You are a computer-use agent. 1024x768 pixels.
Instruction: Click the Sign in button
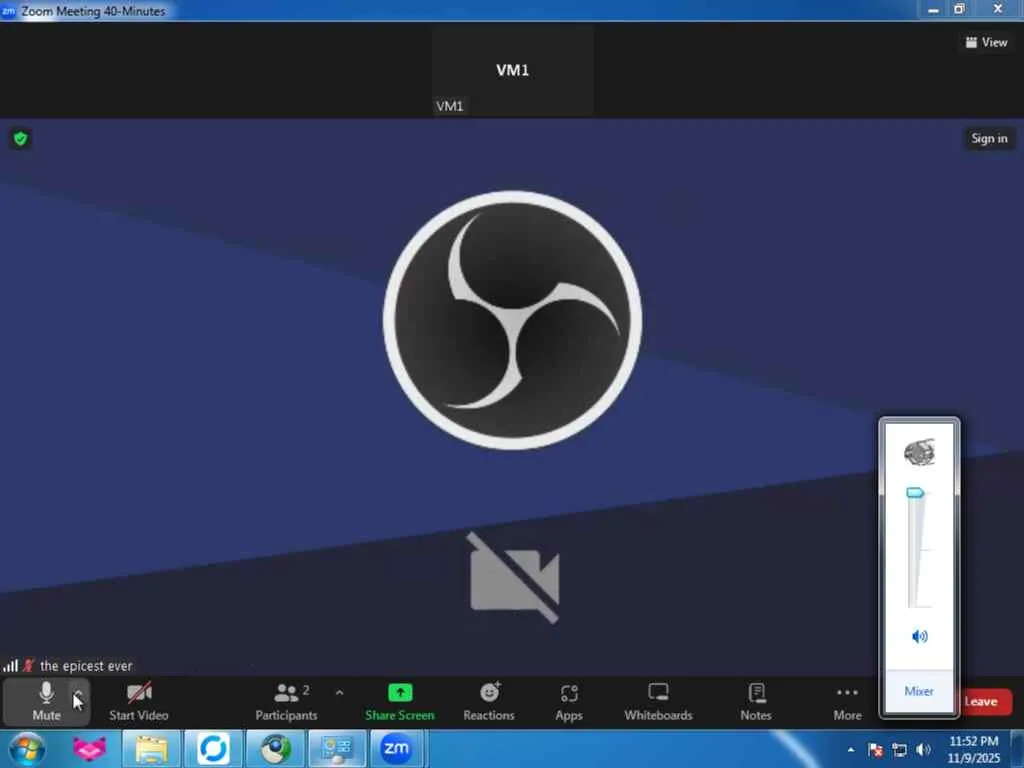coord(989,138)
